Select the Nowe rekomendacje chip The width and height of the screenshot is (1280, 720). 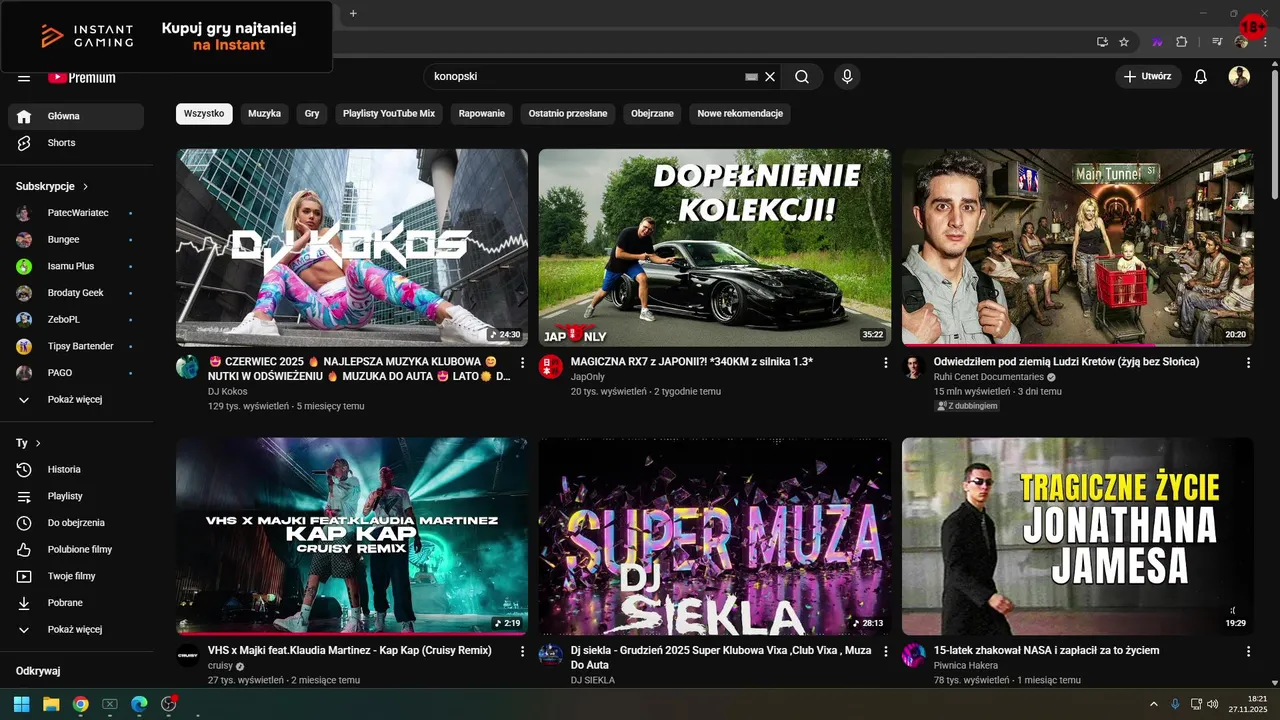(740, 114)
